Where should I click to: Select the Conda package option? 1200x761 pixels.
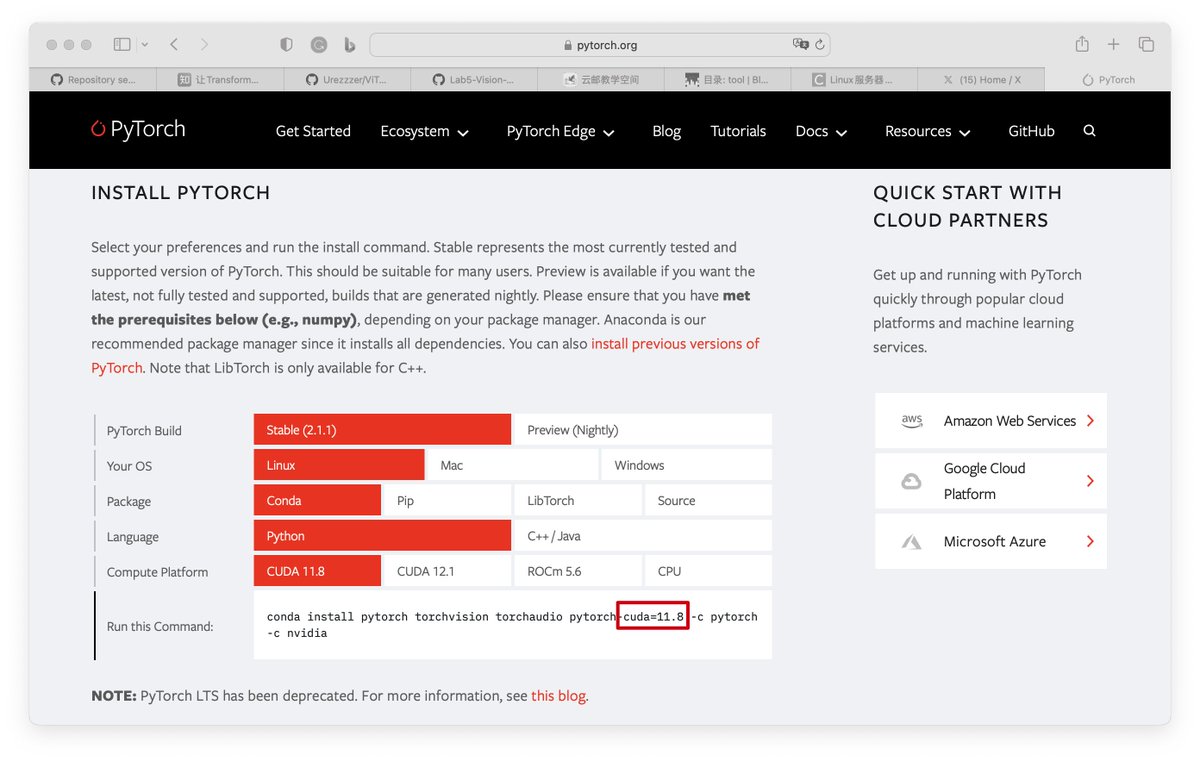(317, 500)
